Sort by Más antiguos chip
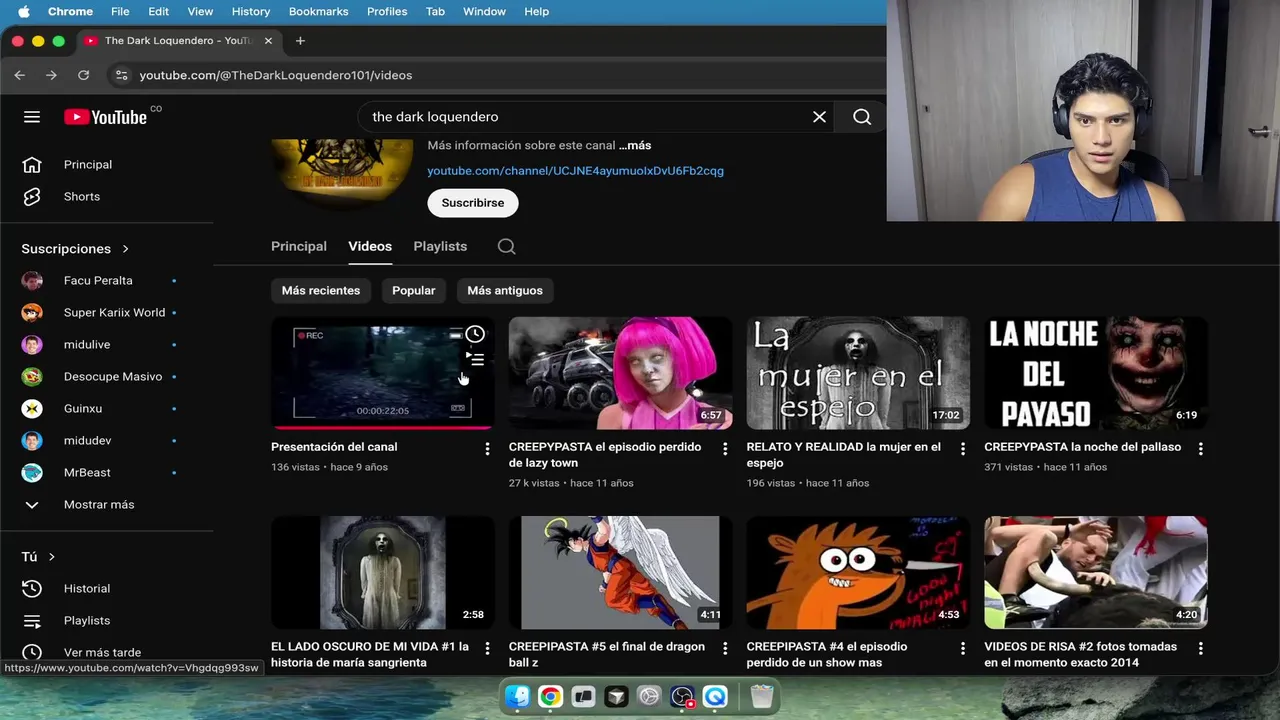Viewport: 1280px width, 720px height. click(x=505, y=291)
